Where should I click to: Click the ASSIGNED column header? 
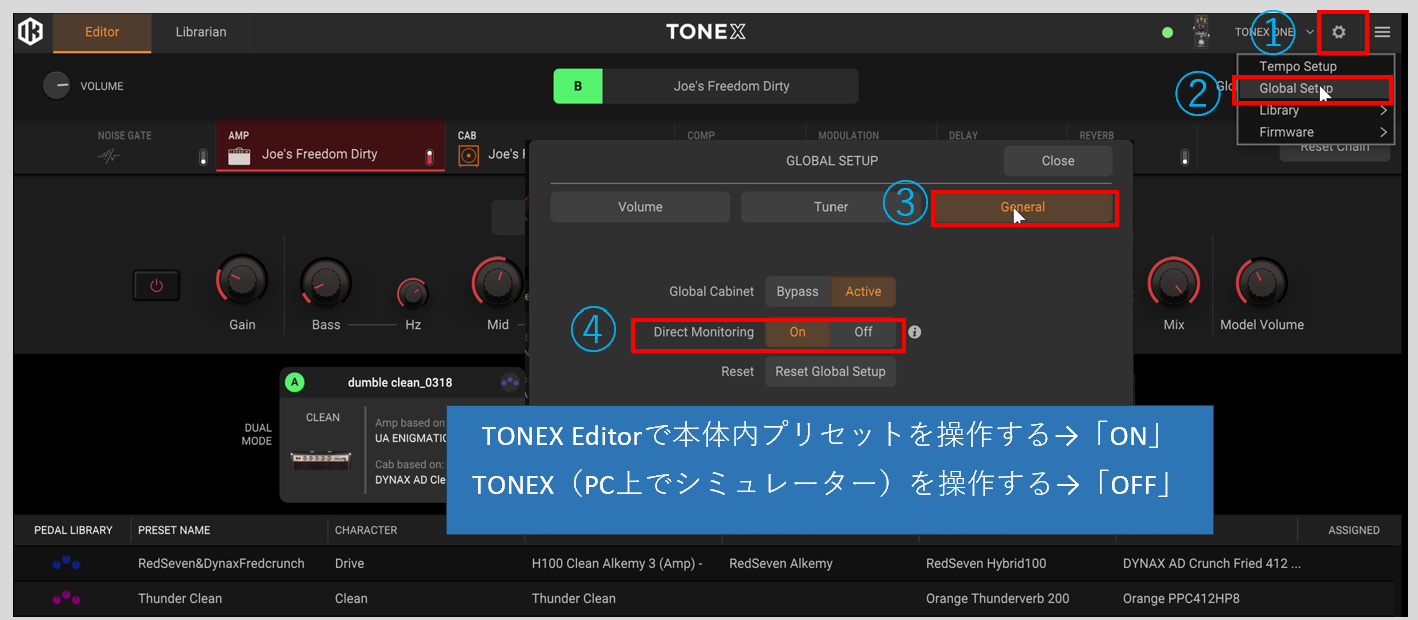pyautogui.click(x=1354, y=530)
